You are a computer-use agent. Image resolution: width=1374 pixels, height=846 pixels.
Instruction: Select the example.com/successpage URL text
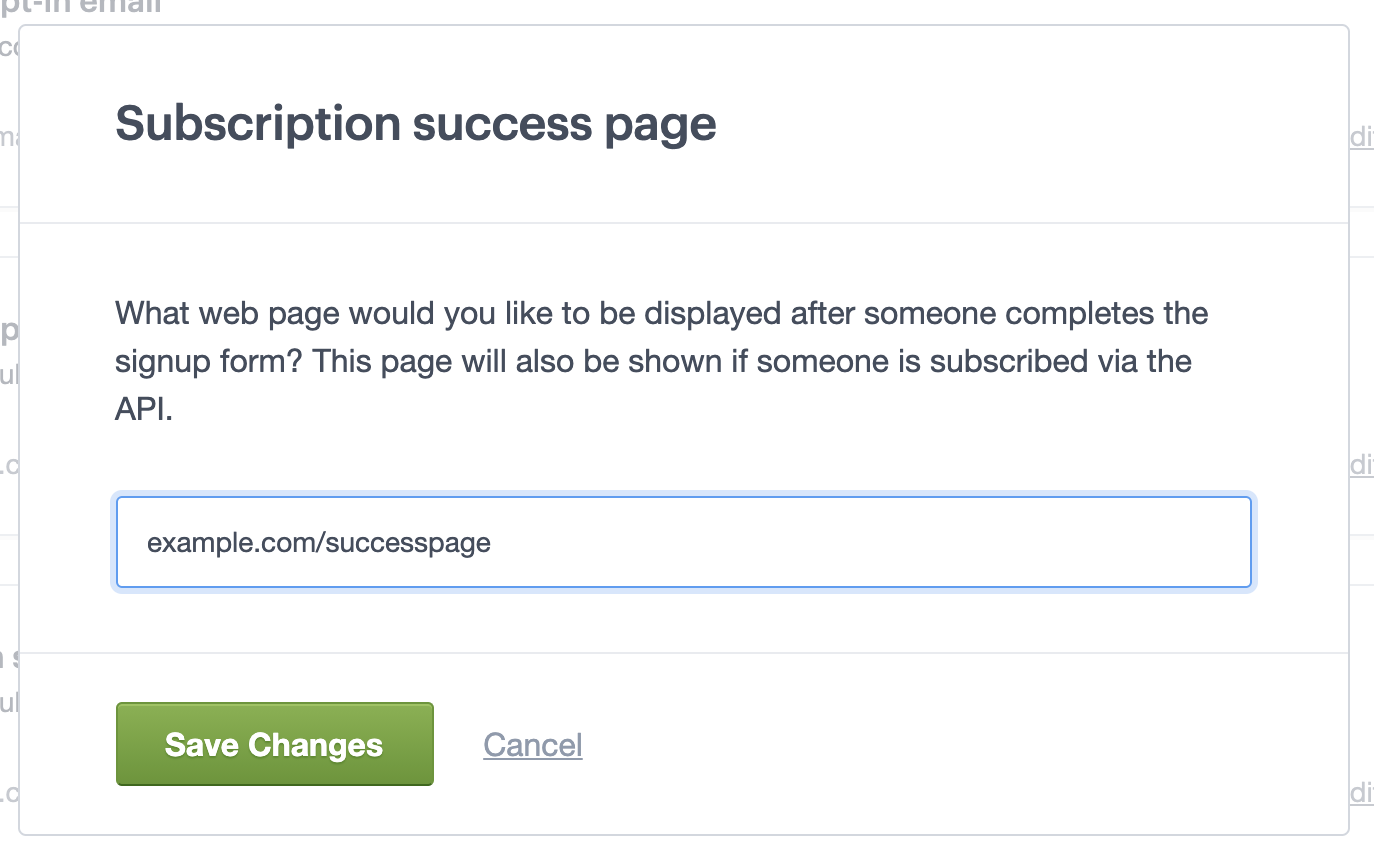[318, 542]
